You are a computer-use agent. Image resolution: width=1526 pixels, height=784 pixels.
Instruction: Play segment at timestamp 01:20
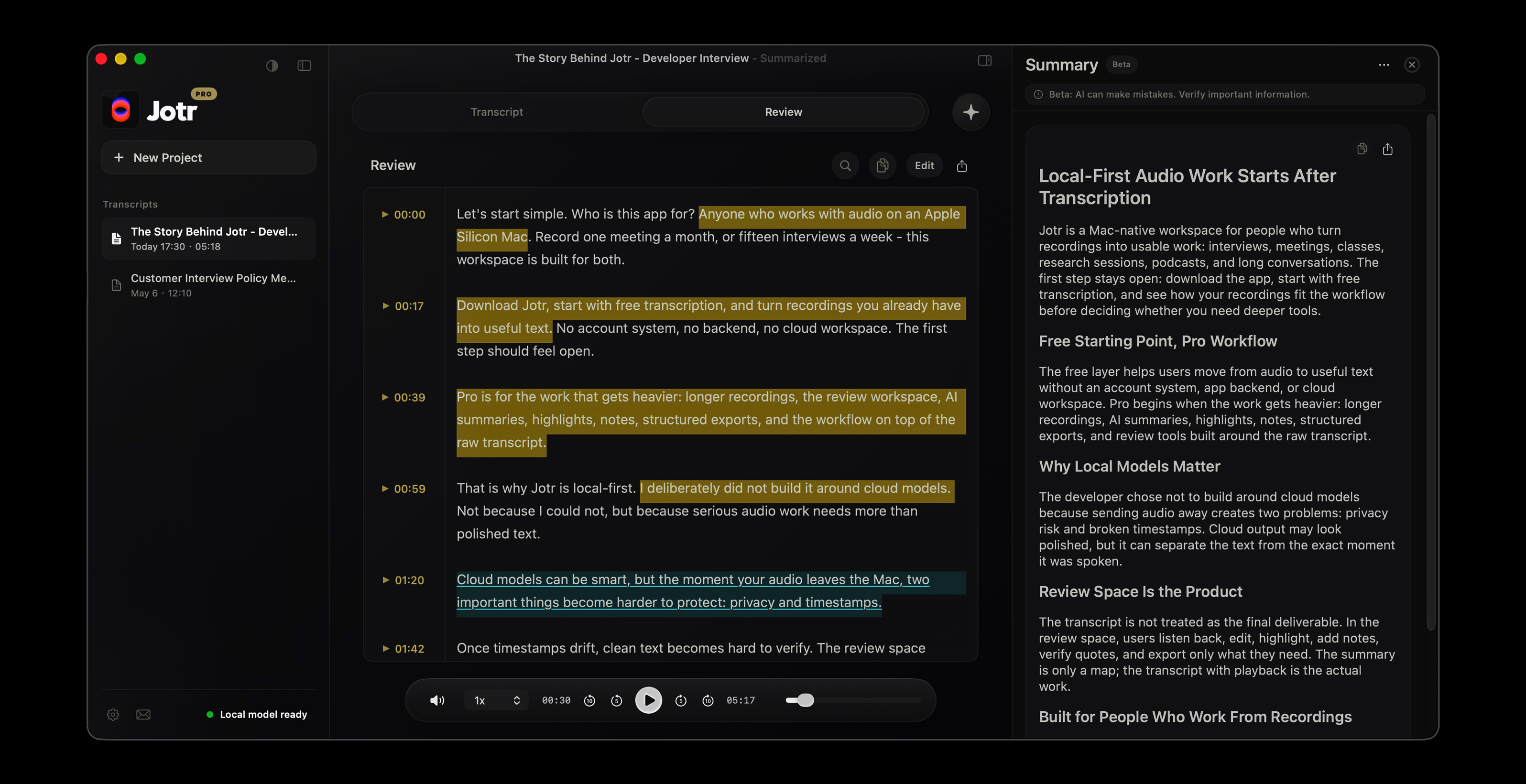pyautogui.click(x=403, y=580)
